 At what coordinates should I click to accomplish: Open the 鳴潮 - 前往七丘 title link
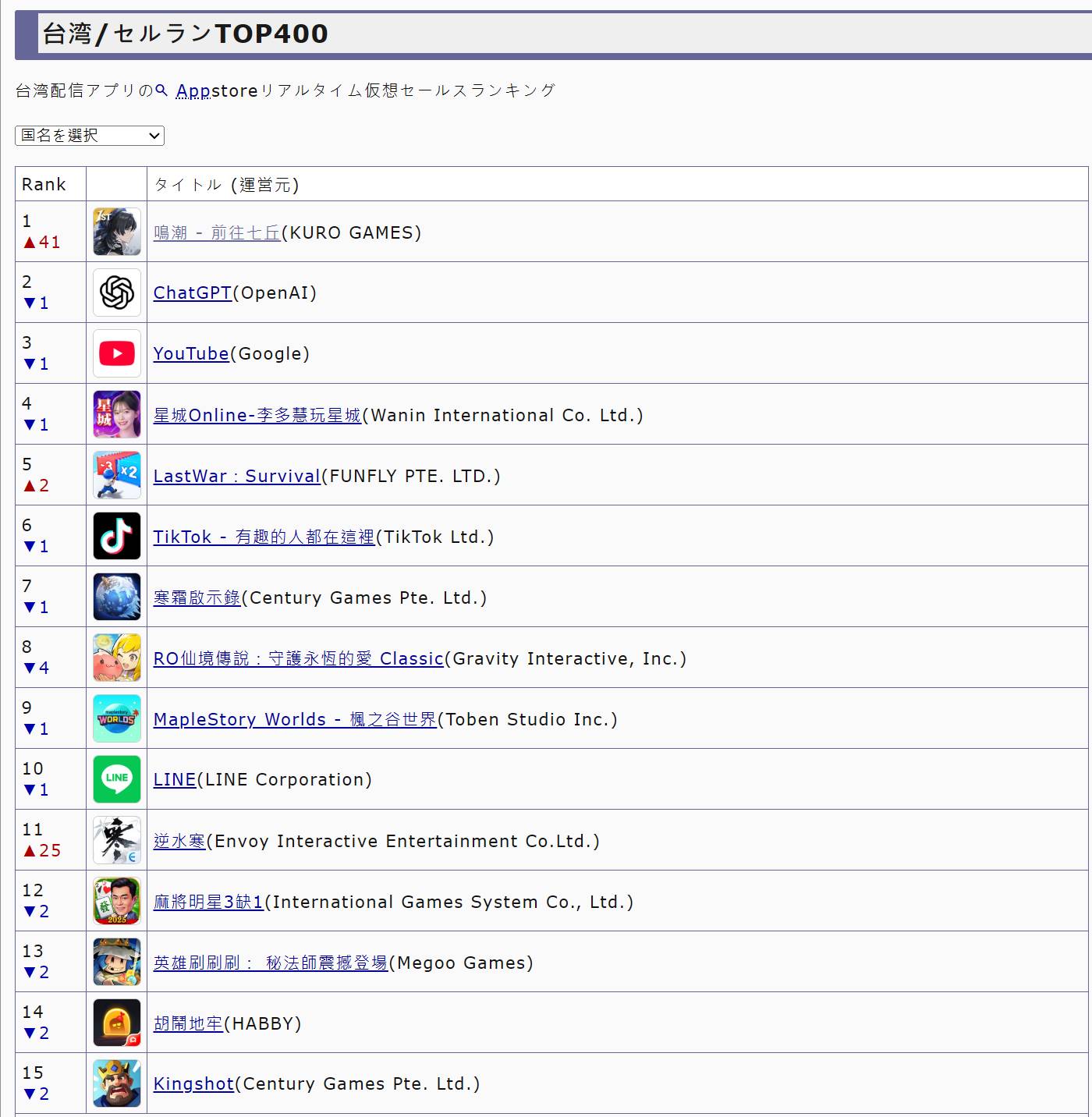[x=217, y=232]
